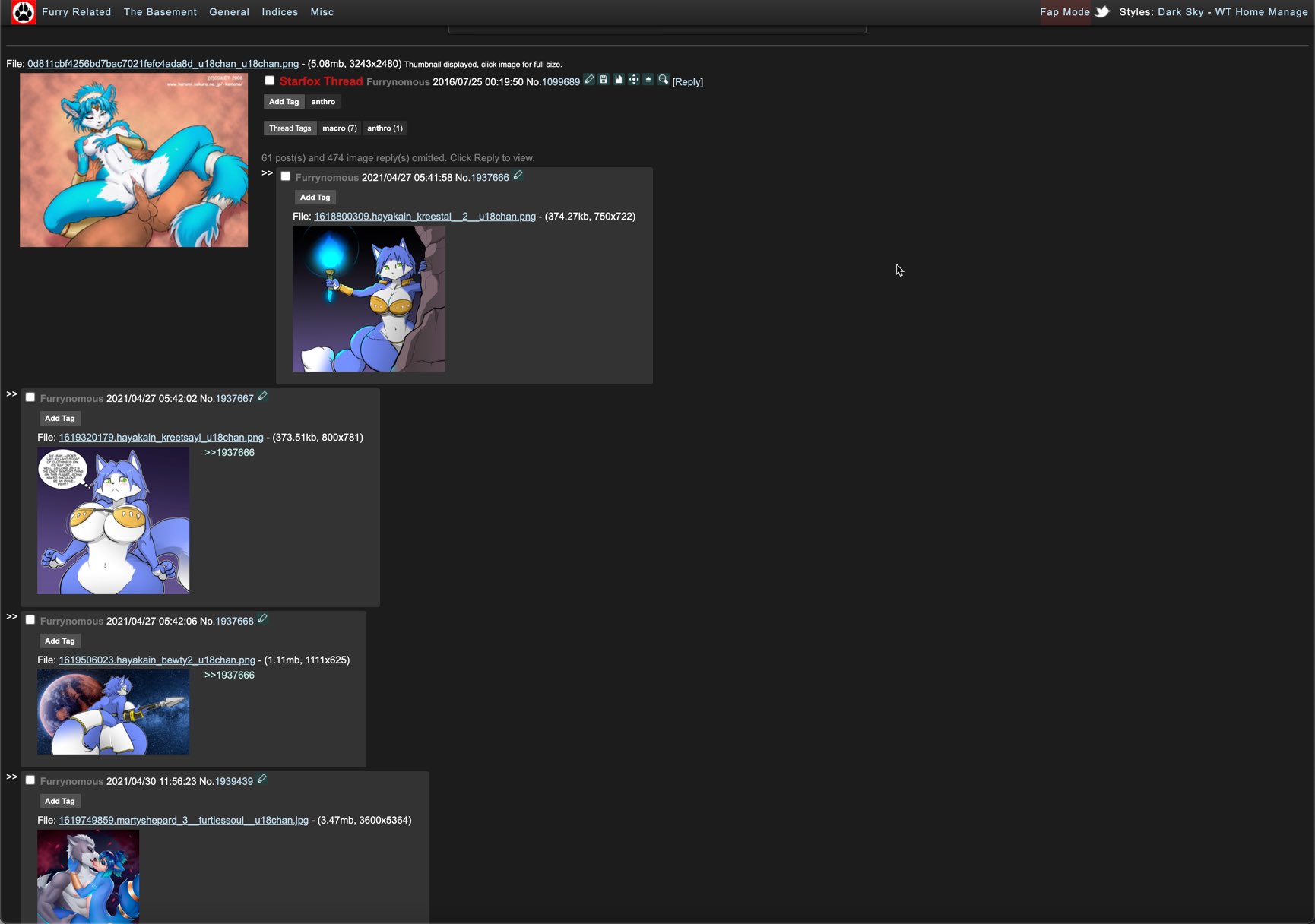This screenshot has height=924, width=1315.
Task: Click Add Tag on post 1939439
Action: click(60, 802)
